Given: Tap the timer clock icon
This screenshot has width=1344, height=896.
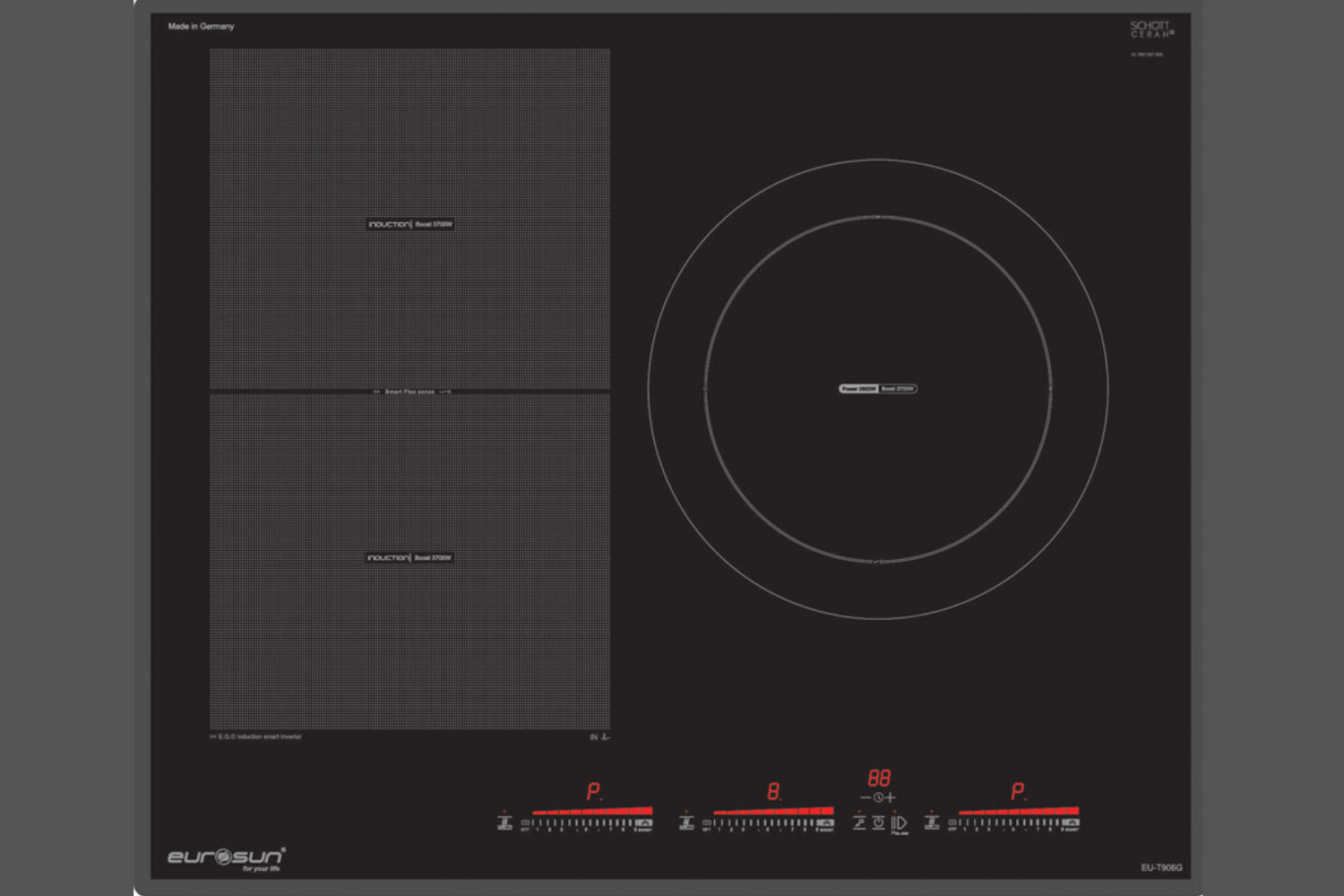Looking at the screenshot, I should [878, 797].
